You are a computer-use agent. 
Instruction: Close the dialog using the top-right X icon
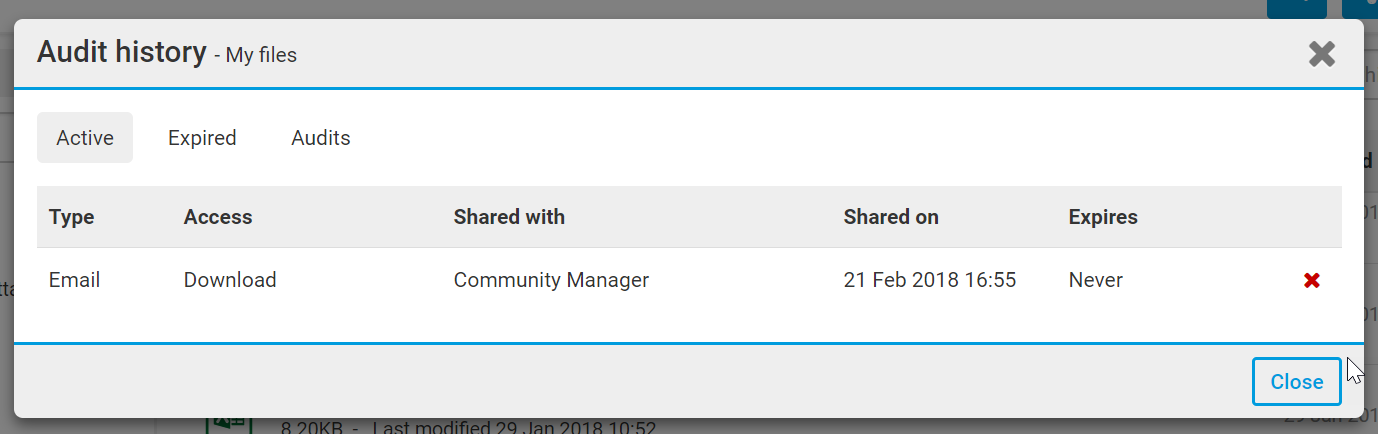coord(1322,54)
